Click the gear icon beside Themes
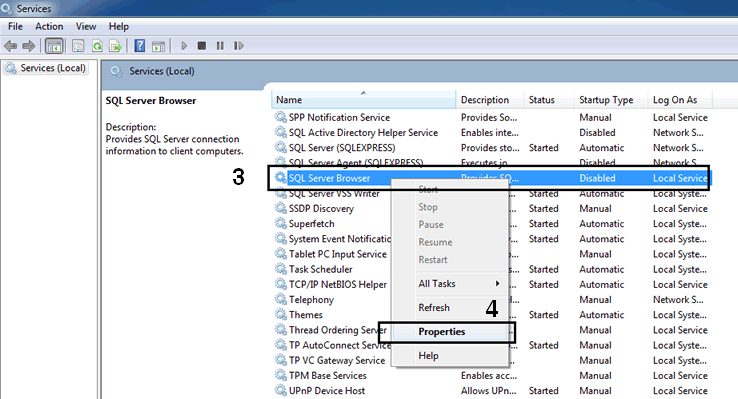 [x=281, y=314]
